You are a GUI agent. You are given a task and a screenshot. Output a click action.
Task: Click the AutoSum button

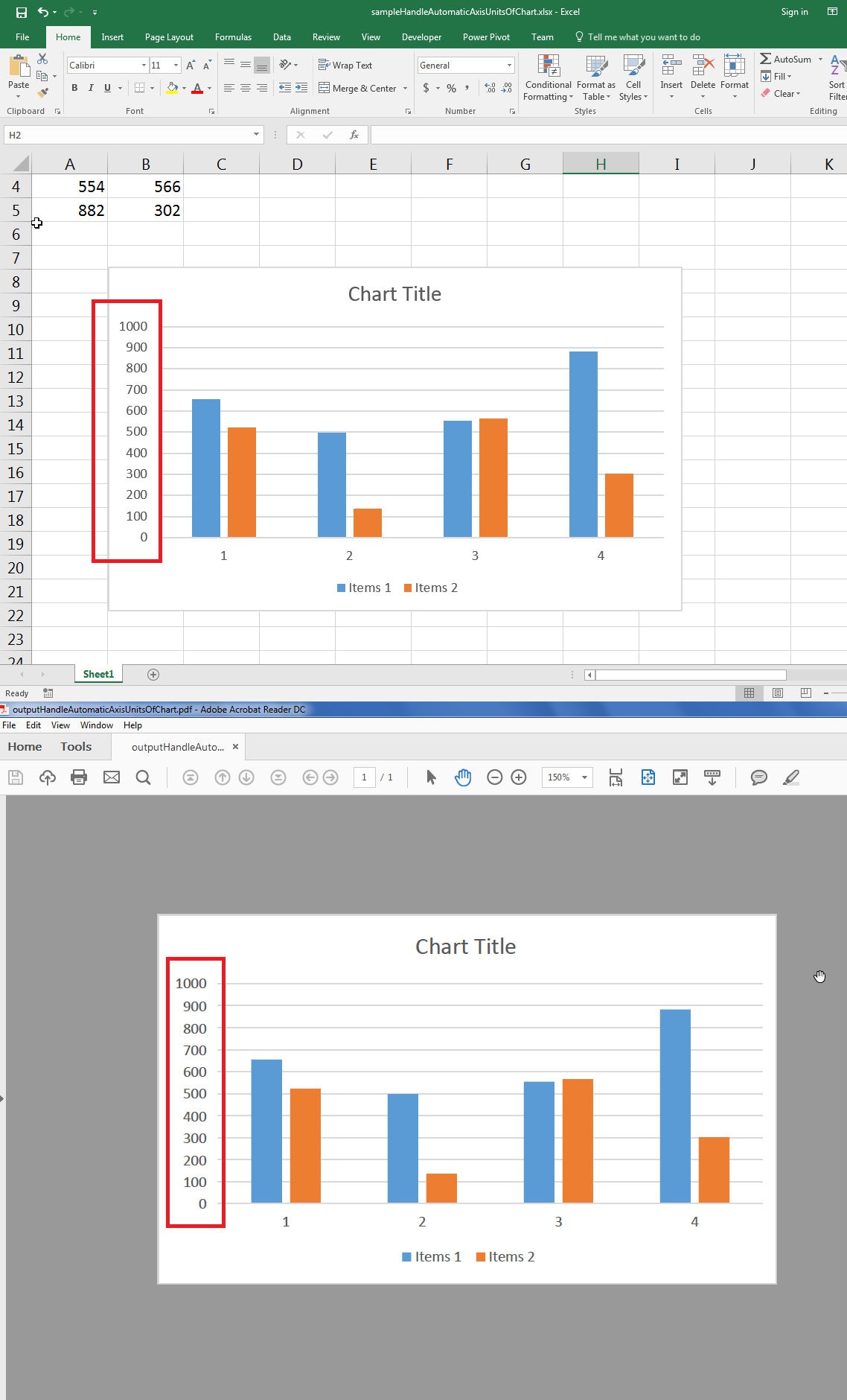pyautogui.click(x=786, y=59)
